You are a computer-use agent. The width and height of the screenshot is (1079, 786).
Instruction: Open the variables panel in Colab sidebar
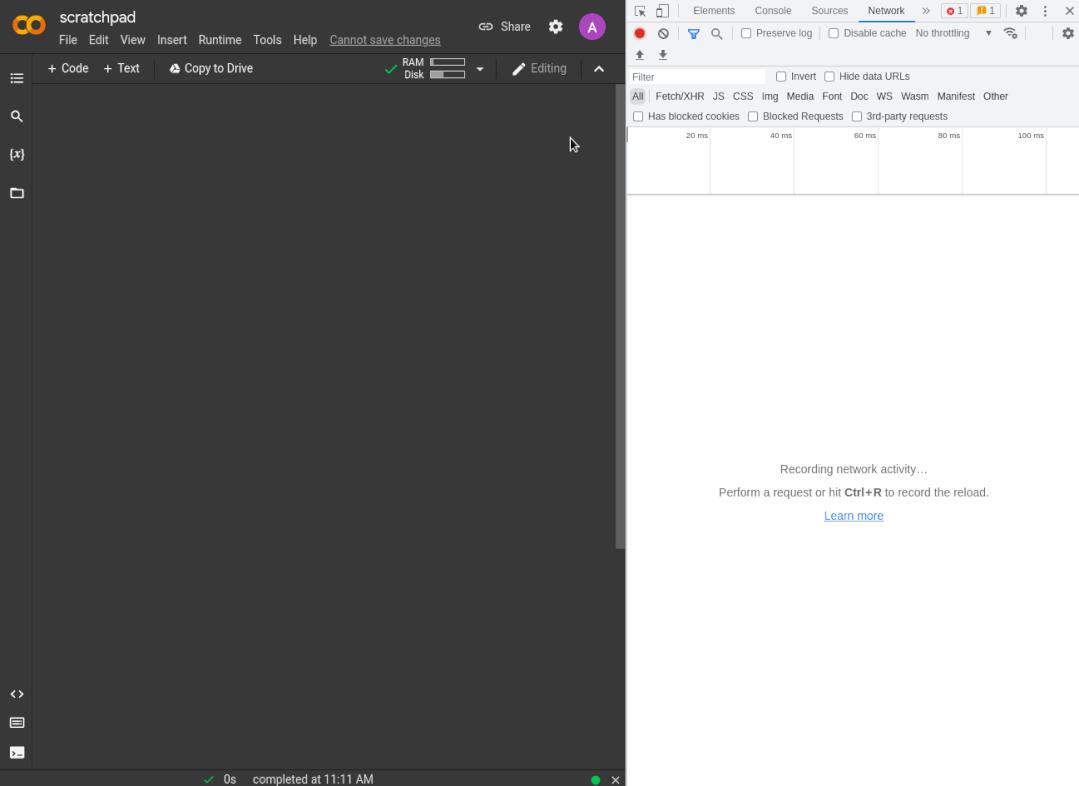[x=16, y=154]
